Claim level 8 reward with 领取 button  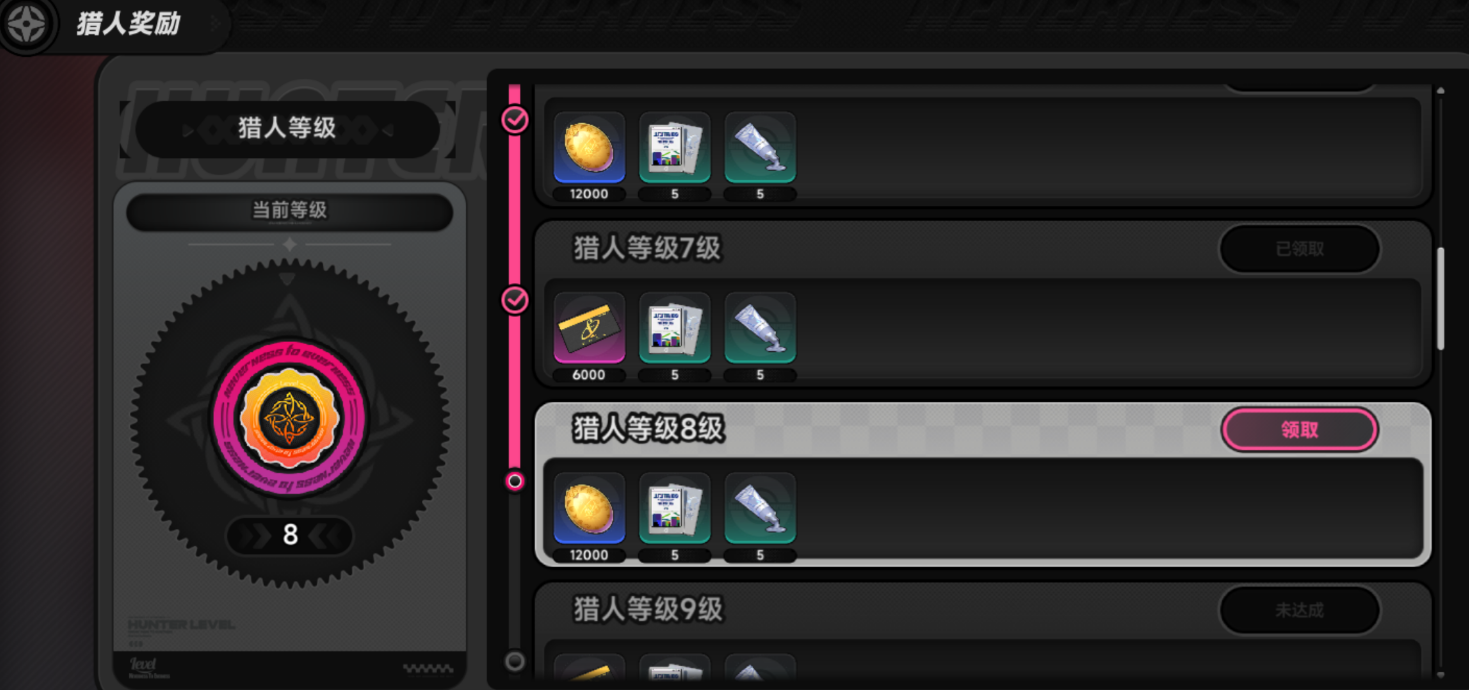pyautogui.click(x=1300, y=430)
